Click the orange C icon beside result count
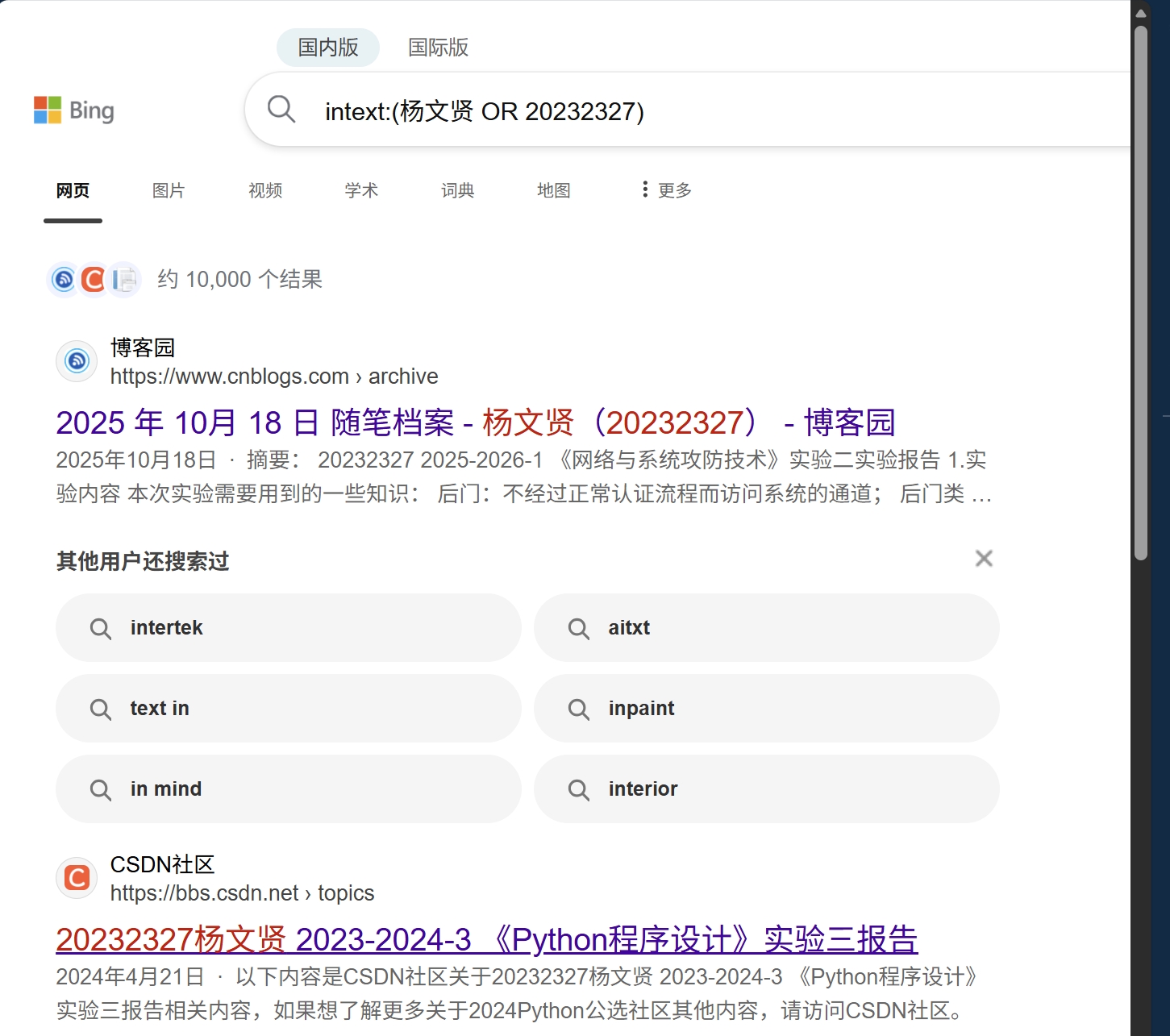Image resolution: width=1170 pixels, height=1036 pixels. tap(94, 279)
